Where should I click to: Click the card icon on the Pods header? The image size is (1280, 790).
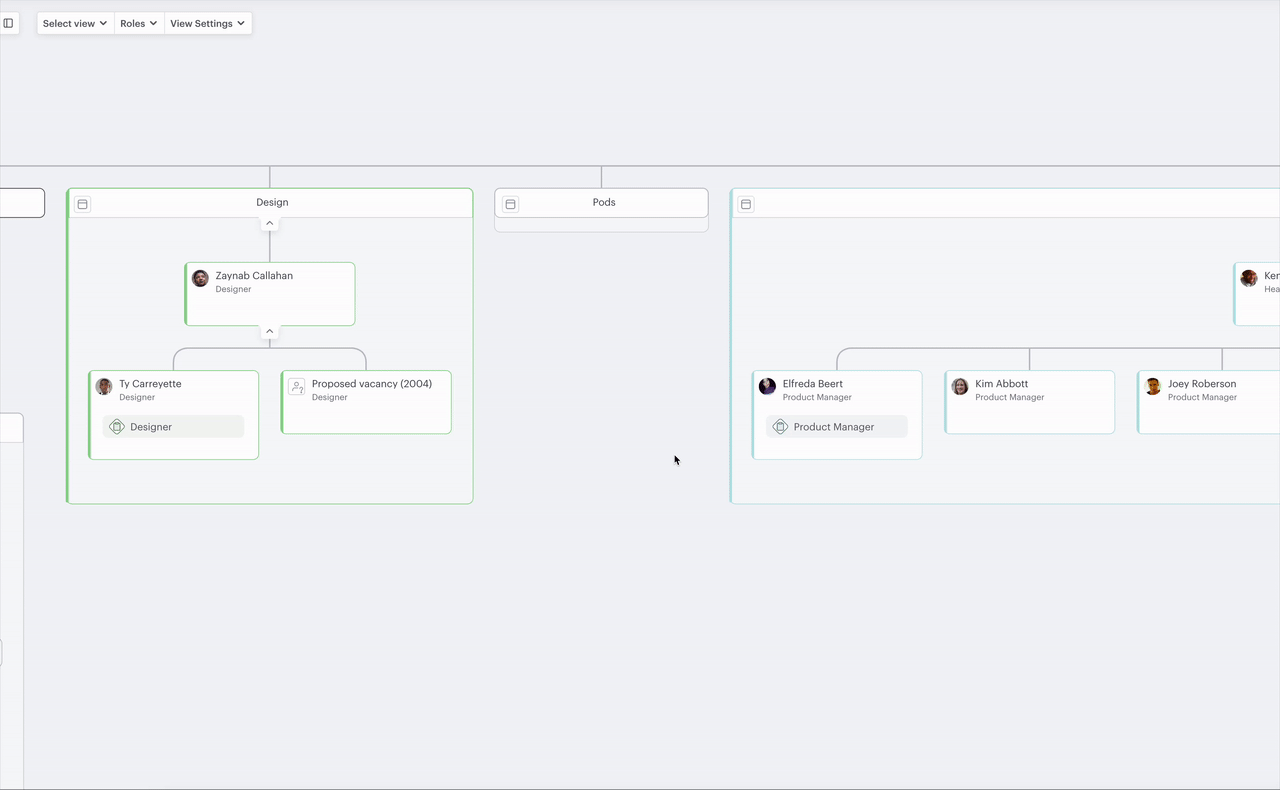coord(510,204)
